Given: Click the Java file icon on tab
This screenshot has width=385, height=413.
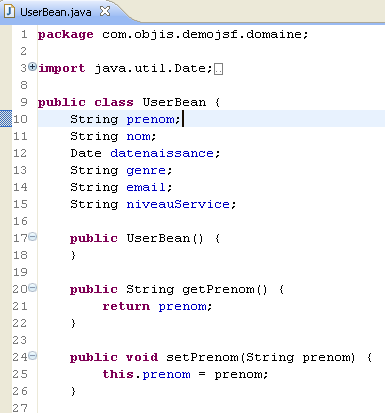Looking at the screenshot, I should click(x=9, y=12).
